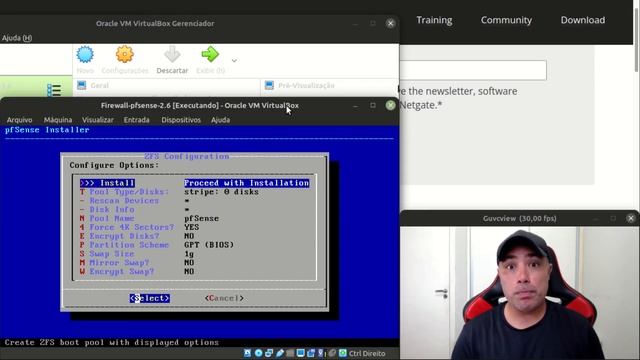Click the 'stripe: 0 disks' value

[221, 192]
